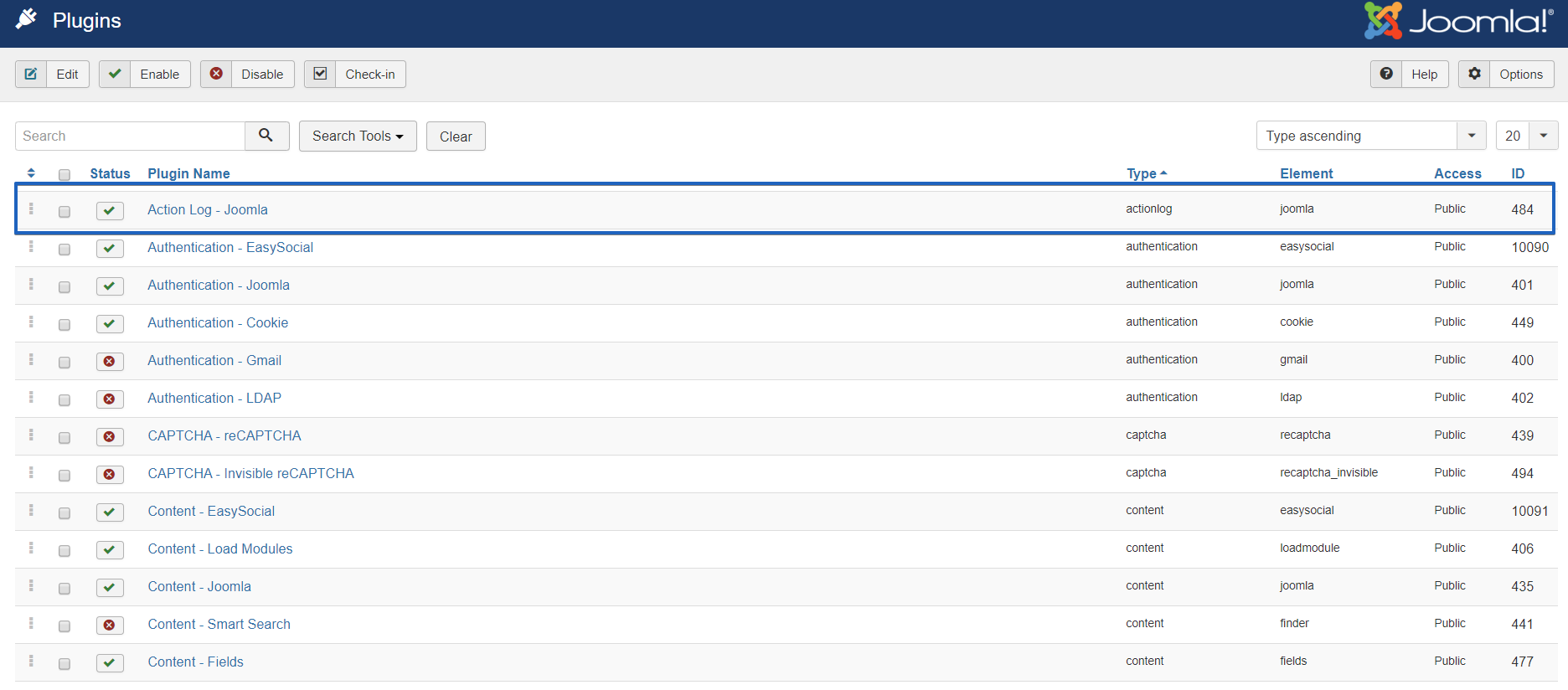Open CAPTCHA - Invisible reCAPTCHA plugin link
The width and height of the screenshot is (1568, 690).
pos(250,473)
